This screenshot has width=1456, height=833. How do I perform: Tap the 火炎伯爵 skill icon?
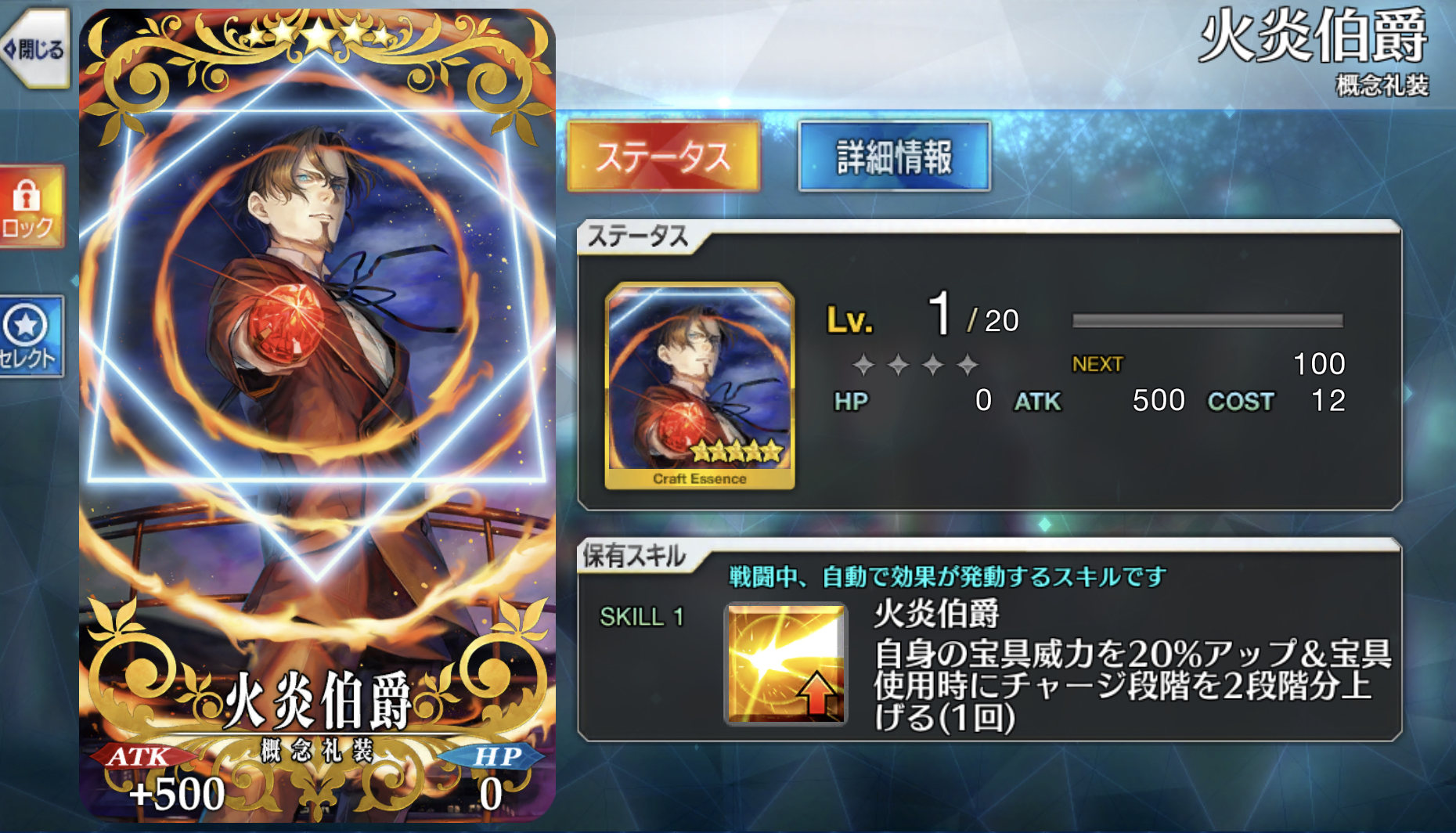pyautogui.click(x=786, y=664)
